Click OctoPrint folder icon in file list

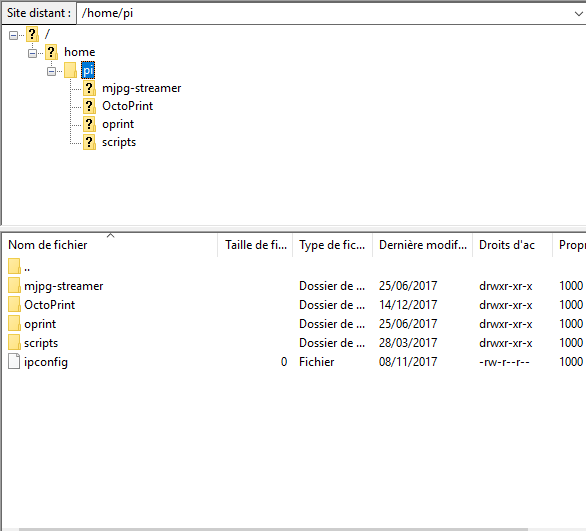(x=14, y=304)
